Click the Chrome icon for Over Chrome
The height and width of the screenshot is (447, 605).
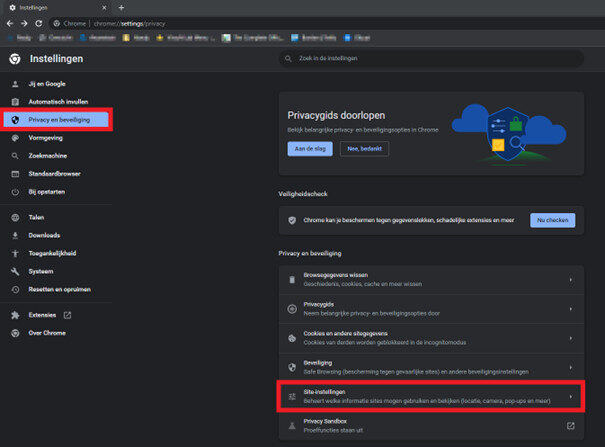[15, 333]
